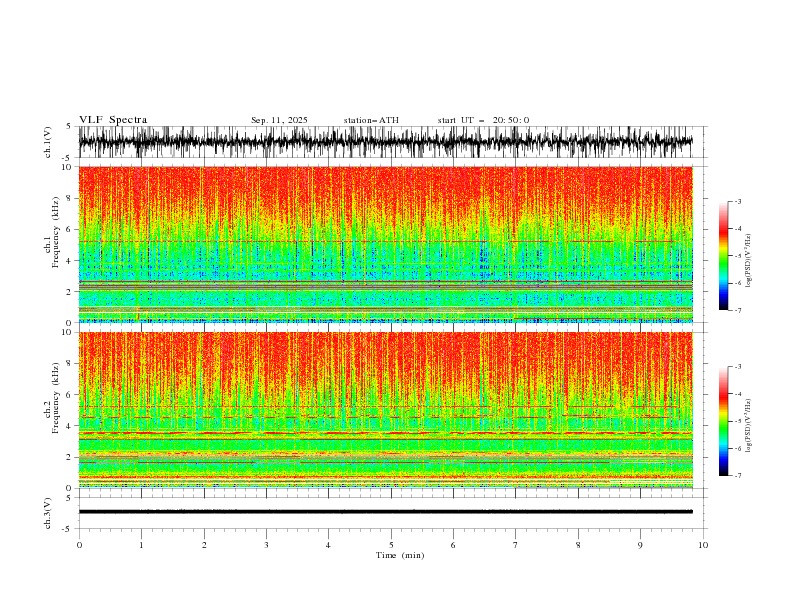Click the ch.1 Frequency (kHz) axis label

(52, 233)
